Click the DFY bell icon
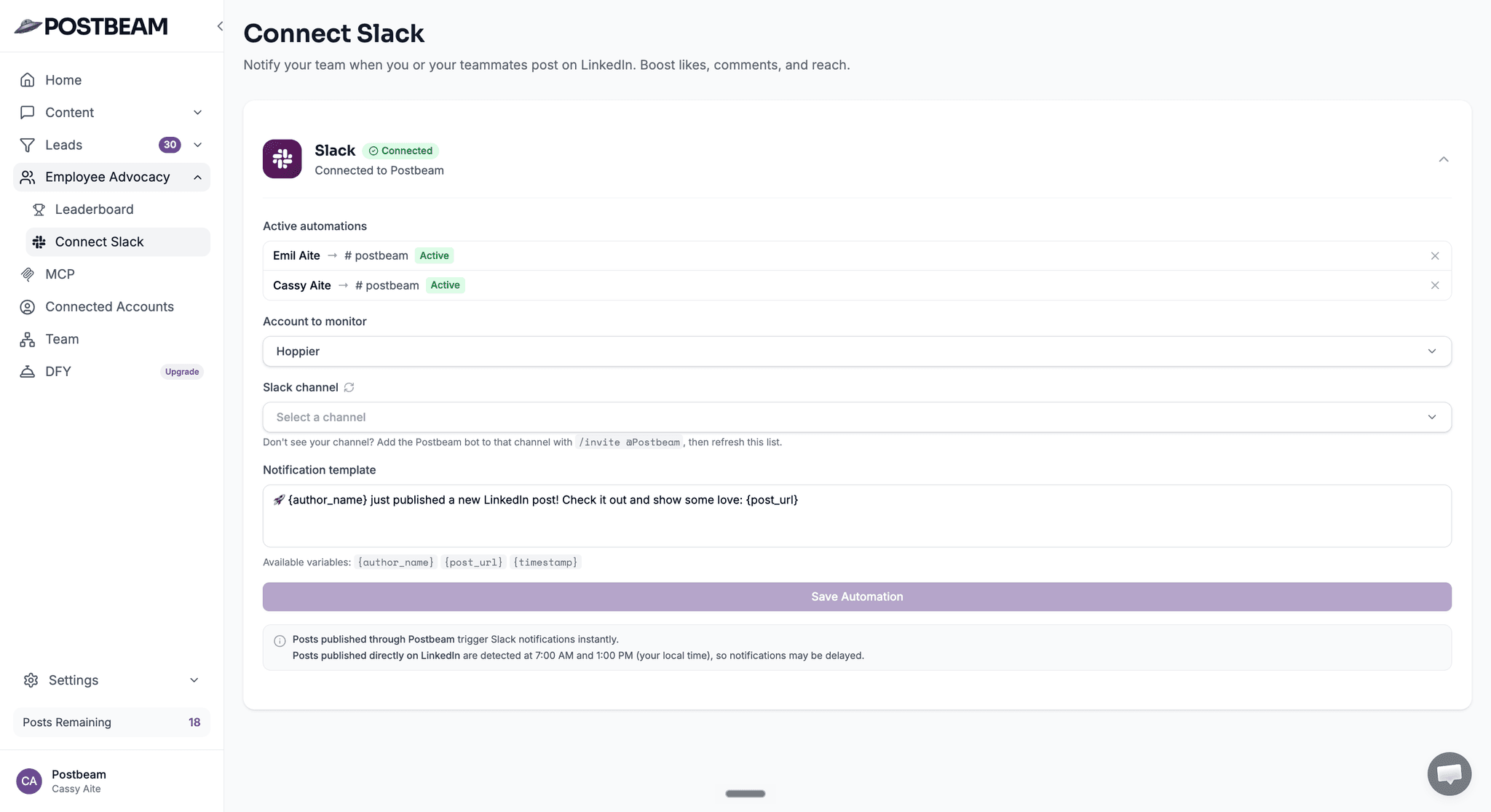Viewport: 1491px width, 812px height. click(28, 371)
